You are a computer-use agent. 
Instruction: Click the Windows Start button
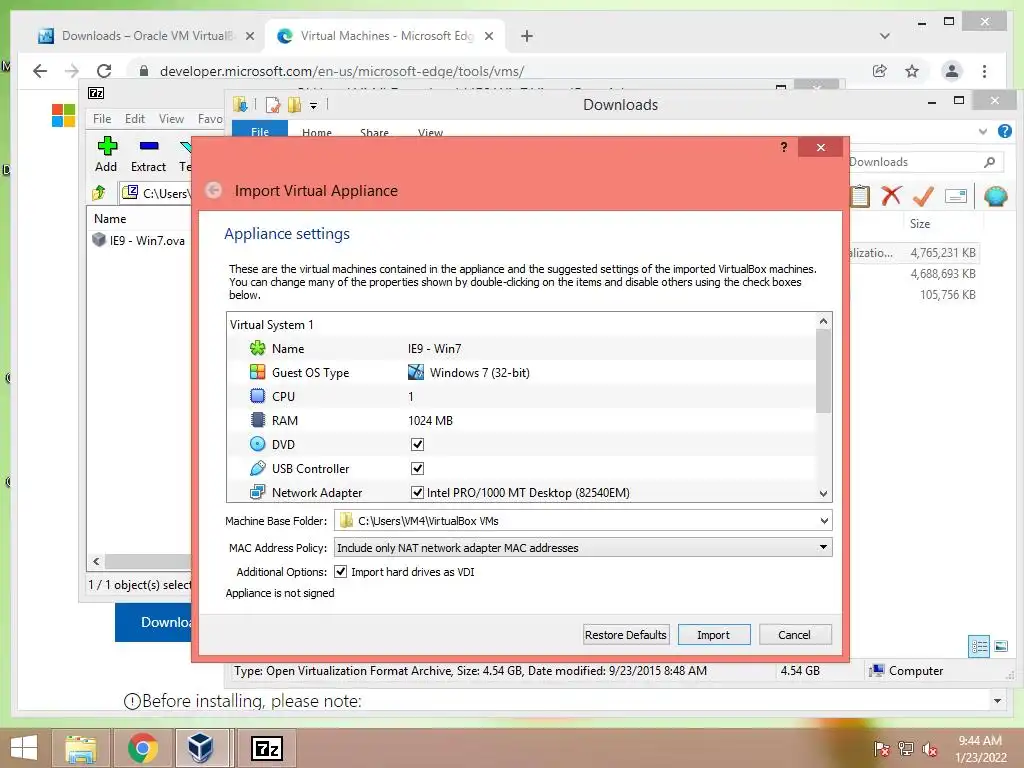pyautogui.click(x=24, y=748)
